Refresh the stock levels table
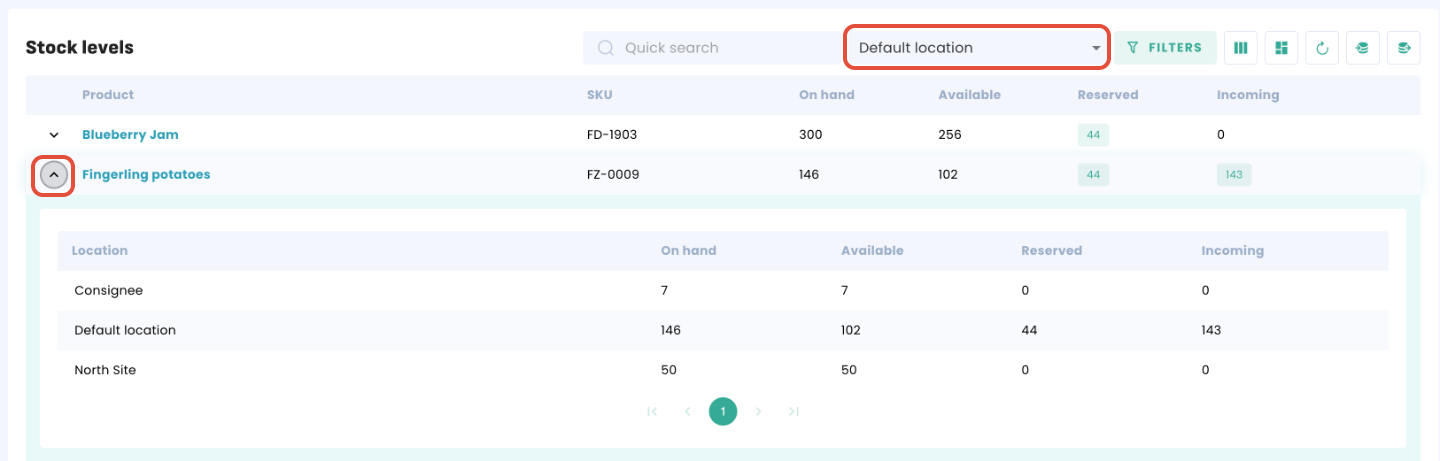1440x461 pixels. pyautogui.click(x=1322, y=47)
